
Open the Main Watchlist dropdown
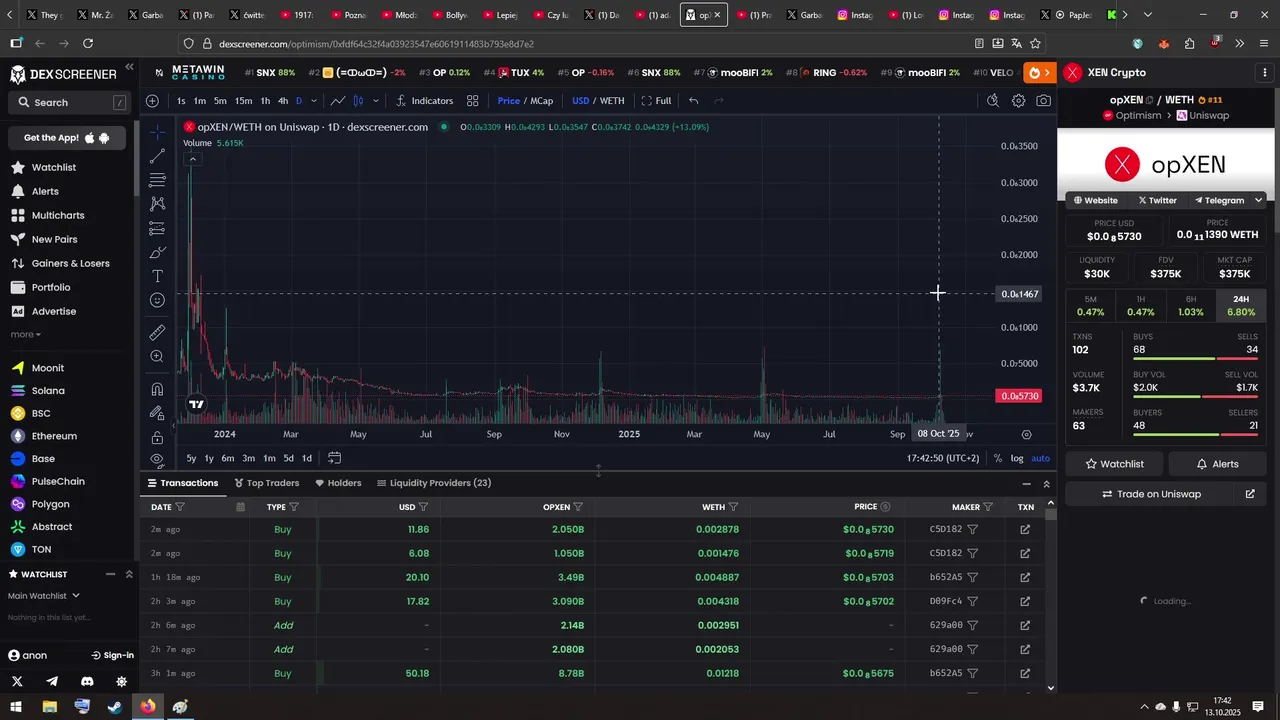[x=44, y=596]
